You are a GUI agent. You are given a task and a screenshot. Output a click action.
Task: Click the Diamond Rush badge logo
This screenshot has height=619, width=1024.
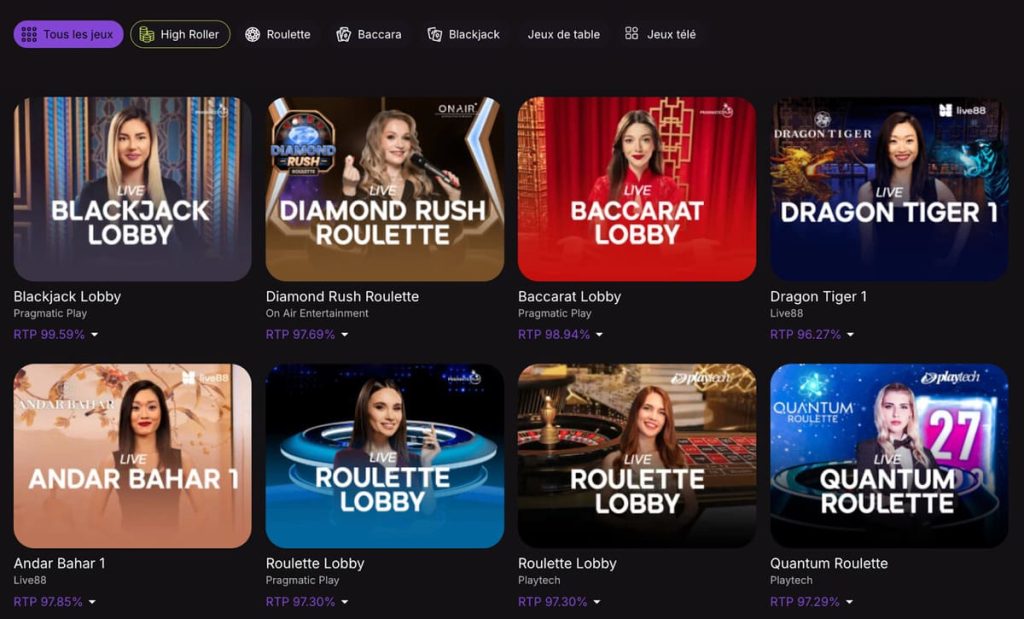point(303,142)
